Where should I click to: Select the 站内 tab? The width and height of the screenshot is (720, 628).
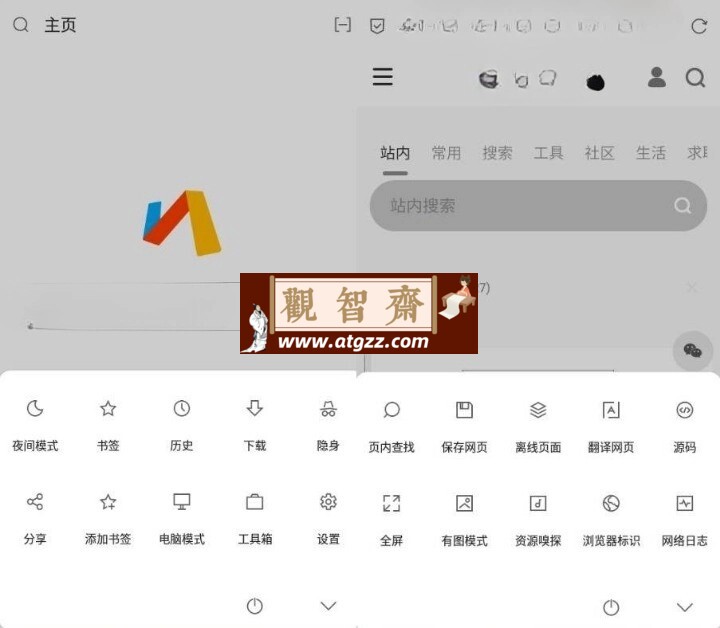point(395,153)
